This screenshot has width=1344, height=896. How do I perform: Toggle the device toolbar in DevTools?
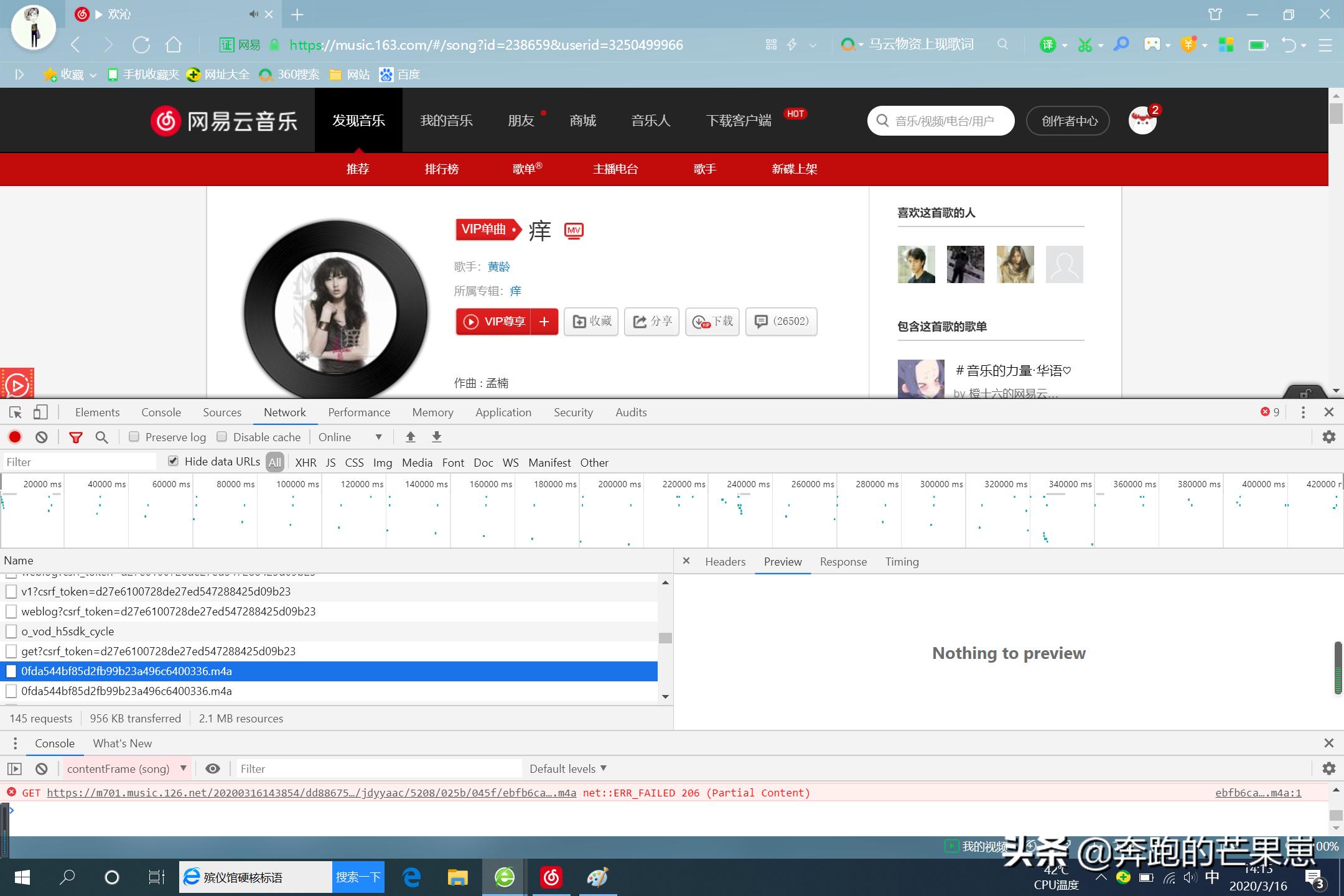pyautogui.click(x=40, y=412)
